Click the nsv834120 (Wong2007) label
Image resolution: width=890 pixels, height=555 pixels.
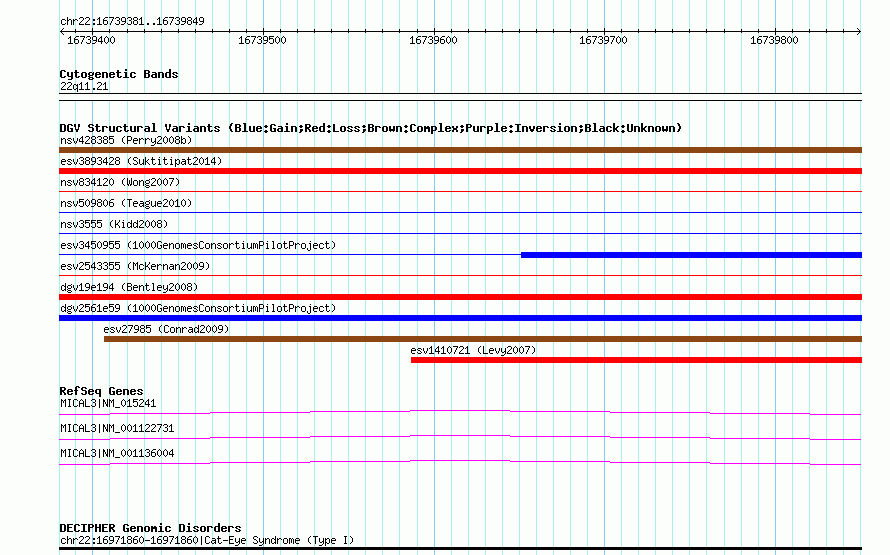click(120, 182)
